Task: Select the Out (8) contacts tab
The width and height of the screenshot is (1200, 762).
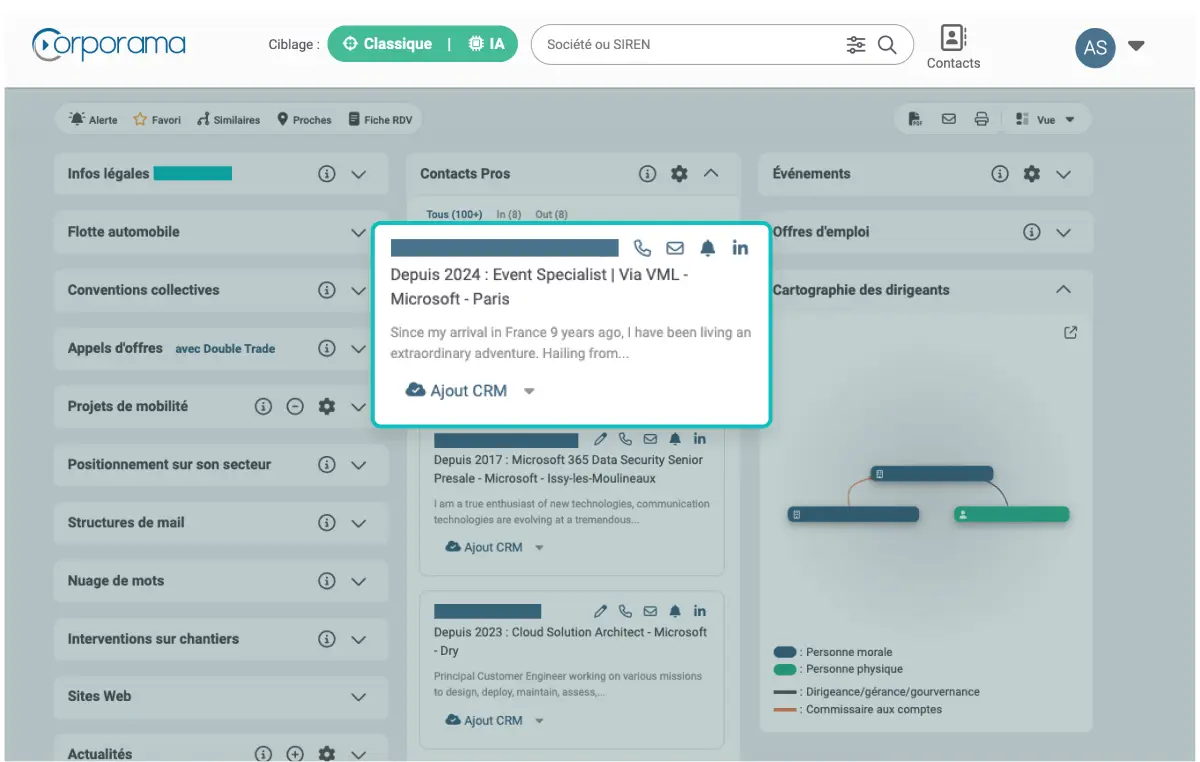Action: (x=552, y=214)
